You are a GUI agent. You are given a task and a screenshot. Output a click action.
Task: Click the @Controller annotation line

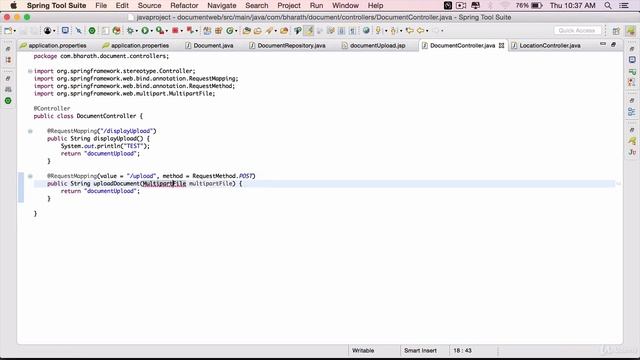click(52, 109)
